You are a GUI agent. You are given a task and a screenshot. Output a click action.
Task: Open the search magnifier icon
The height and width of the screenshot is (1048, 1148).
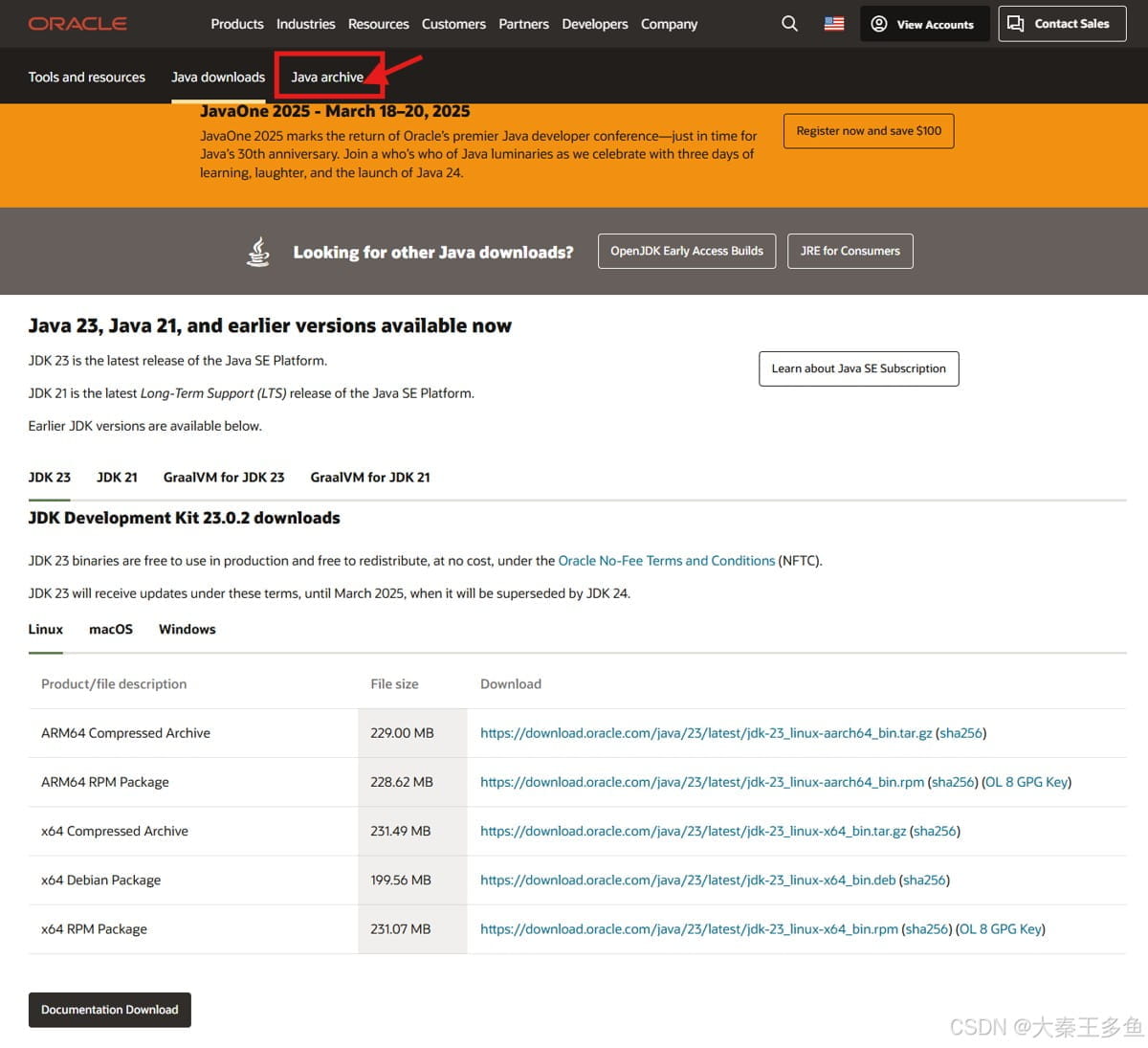(x=789, y=24)
